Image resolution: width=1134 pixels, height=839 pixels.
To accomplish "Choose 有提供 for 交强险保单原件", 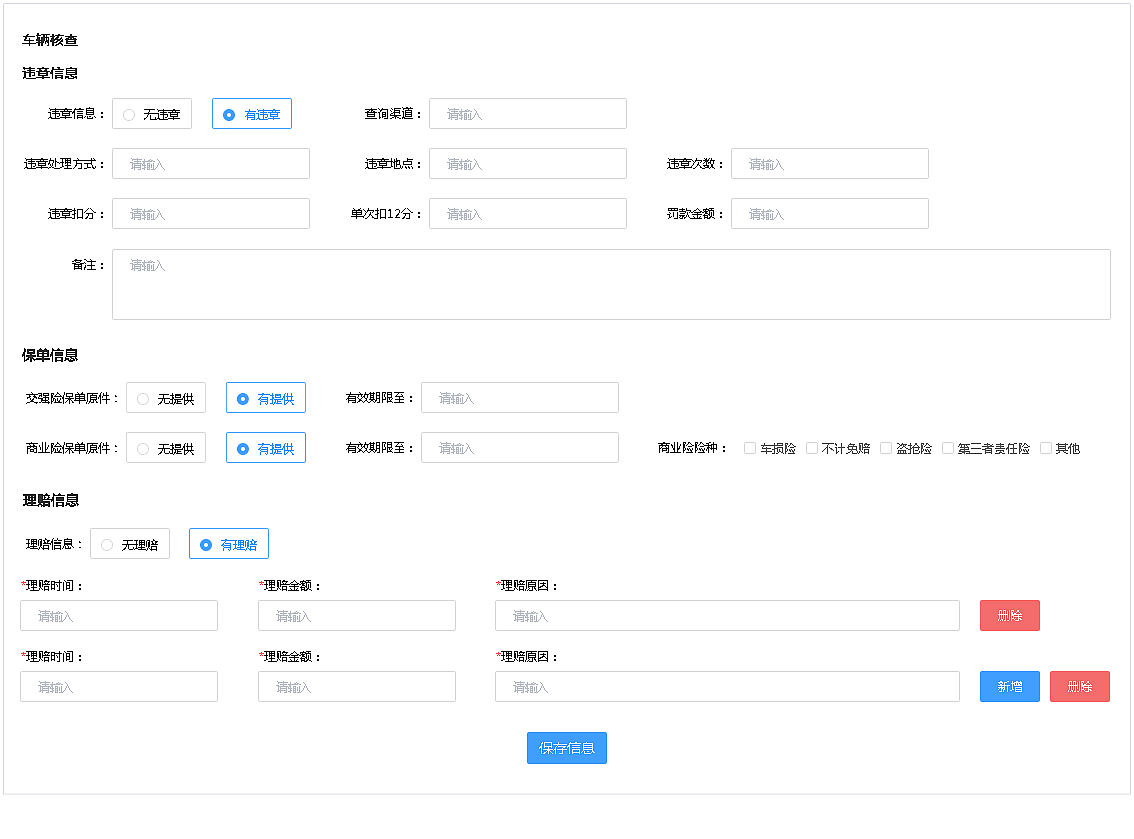I will click(x=265, y=398).
